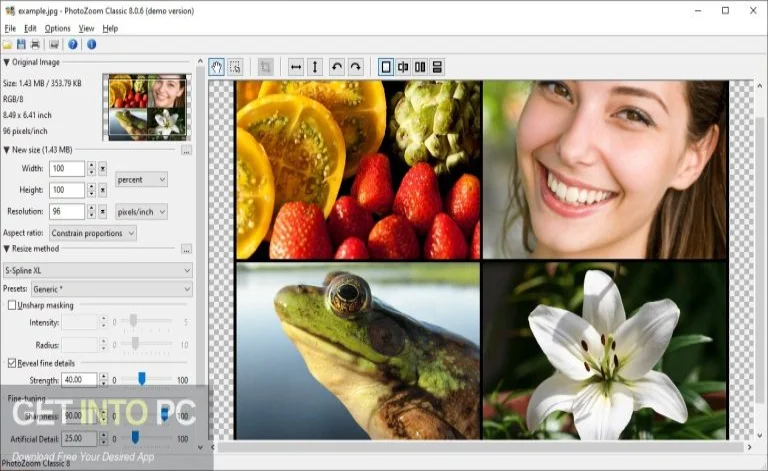
Task: Click the lock icon beside Width
Action: point(102,168)
